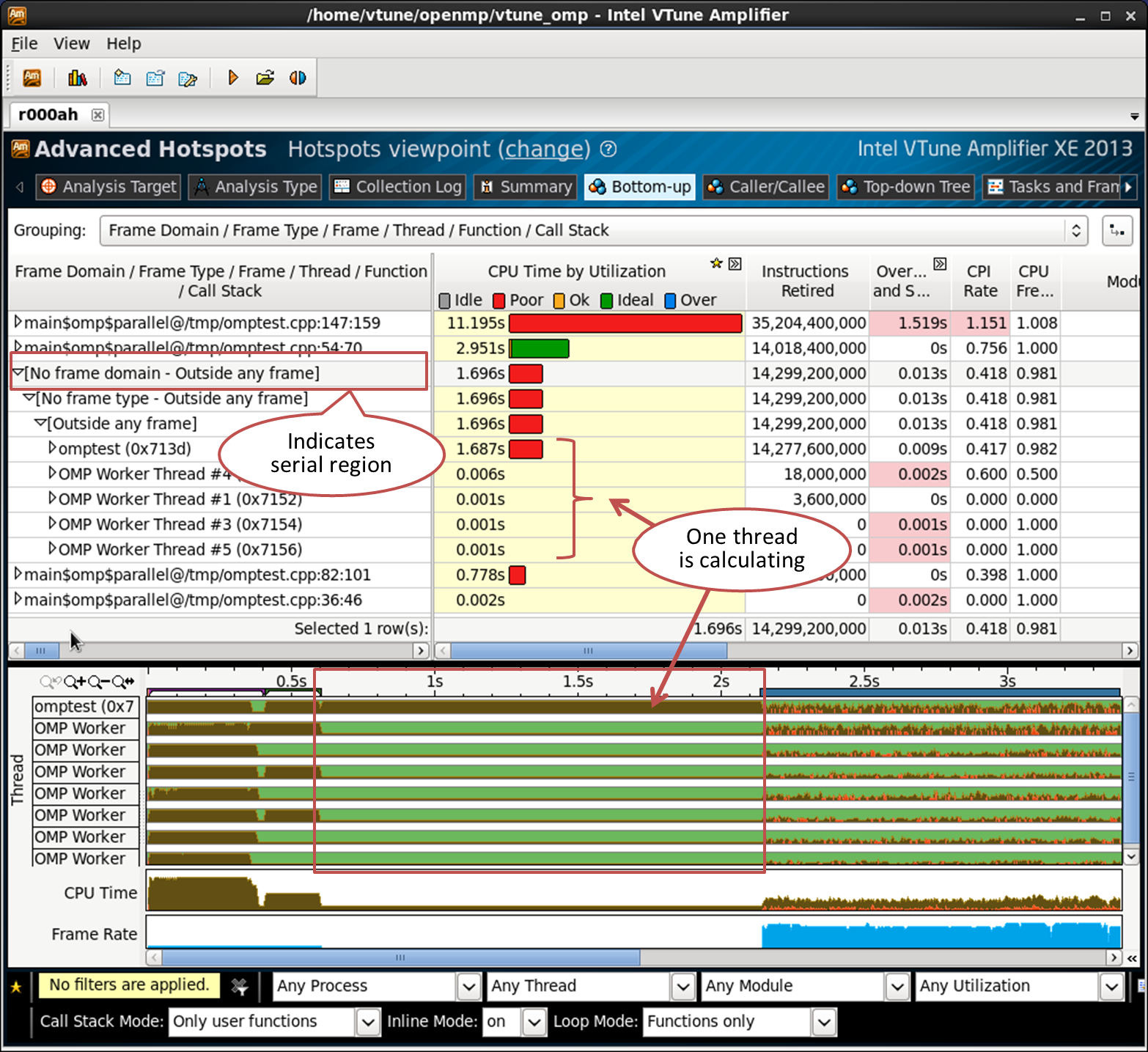The width and height of the screenshot is (1148, 1052).
Task: Collapse the No frame domain row
Action: 18,372
